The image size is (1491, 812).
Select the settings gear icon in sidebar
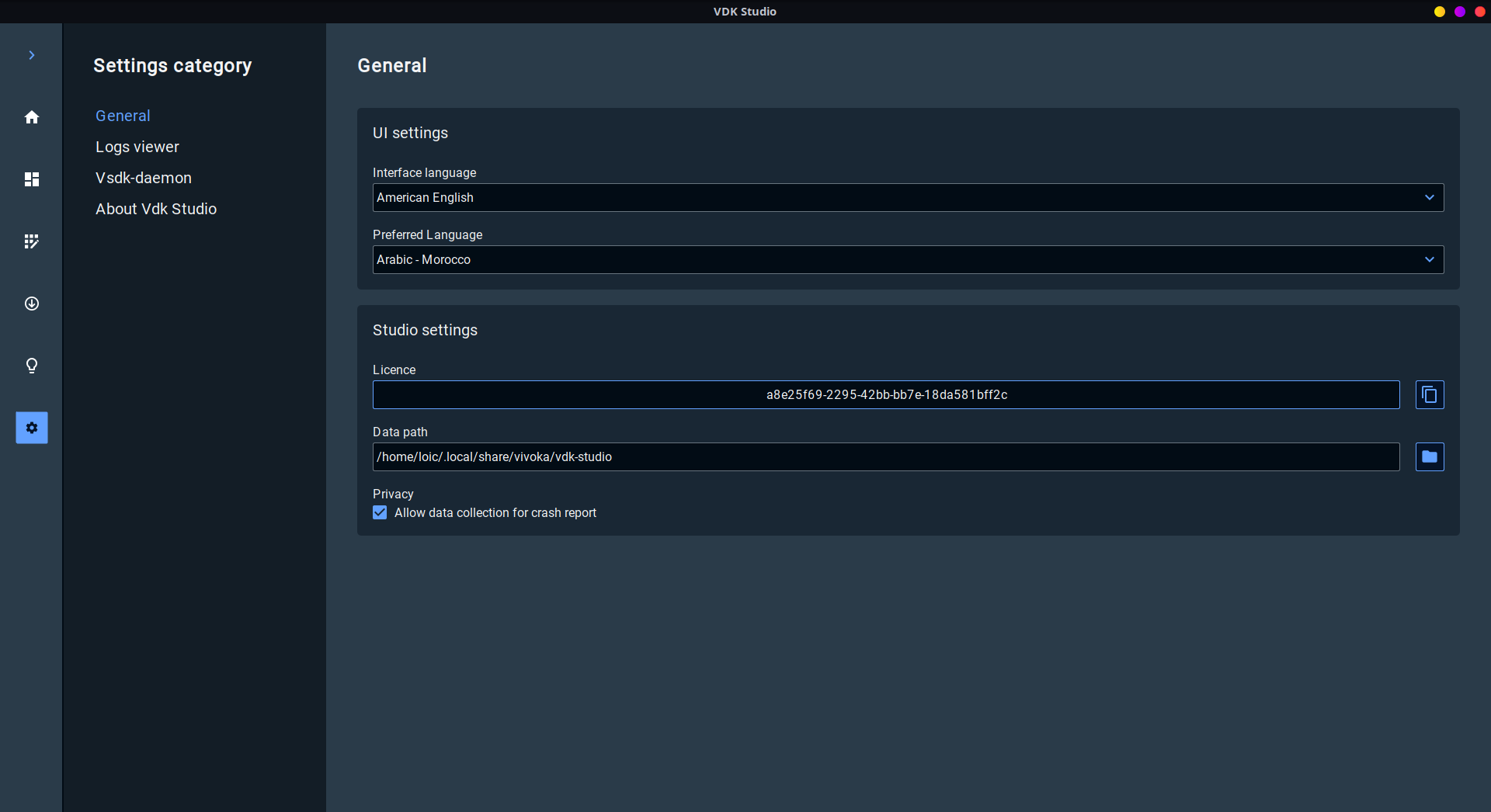click(x=32, y=428)
